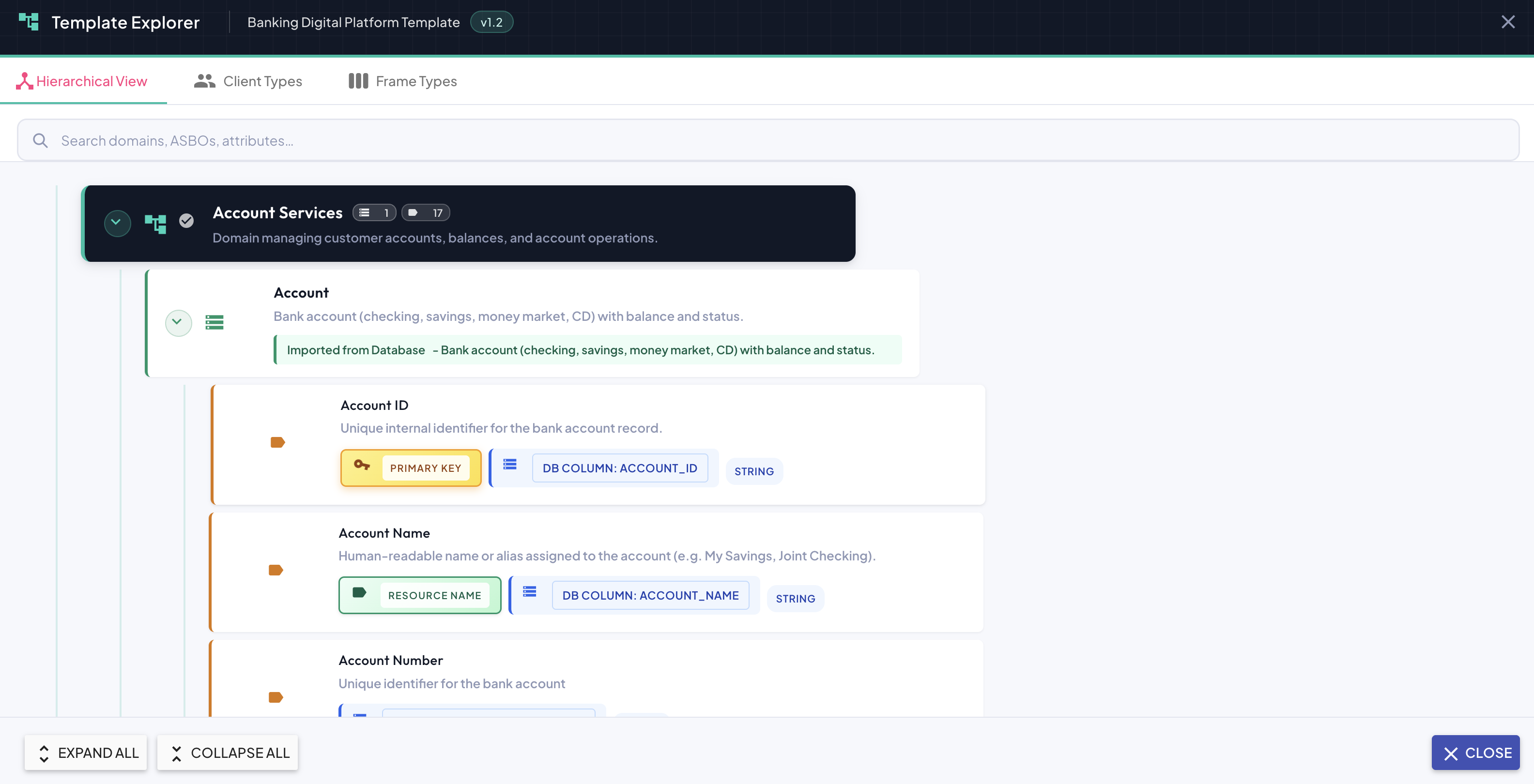Select the Account ID attribute title
The width and height of the screenshot is (1534, 784).
pos(374,406)
